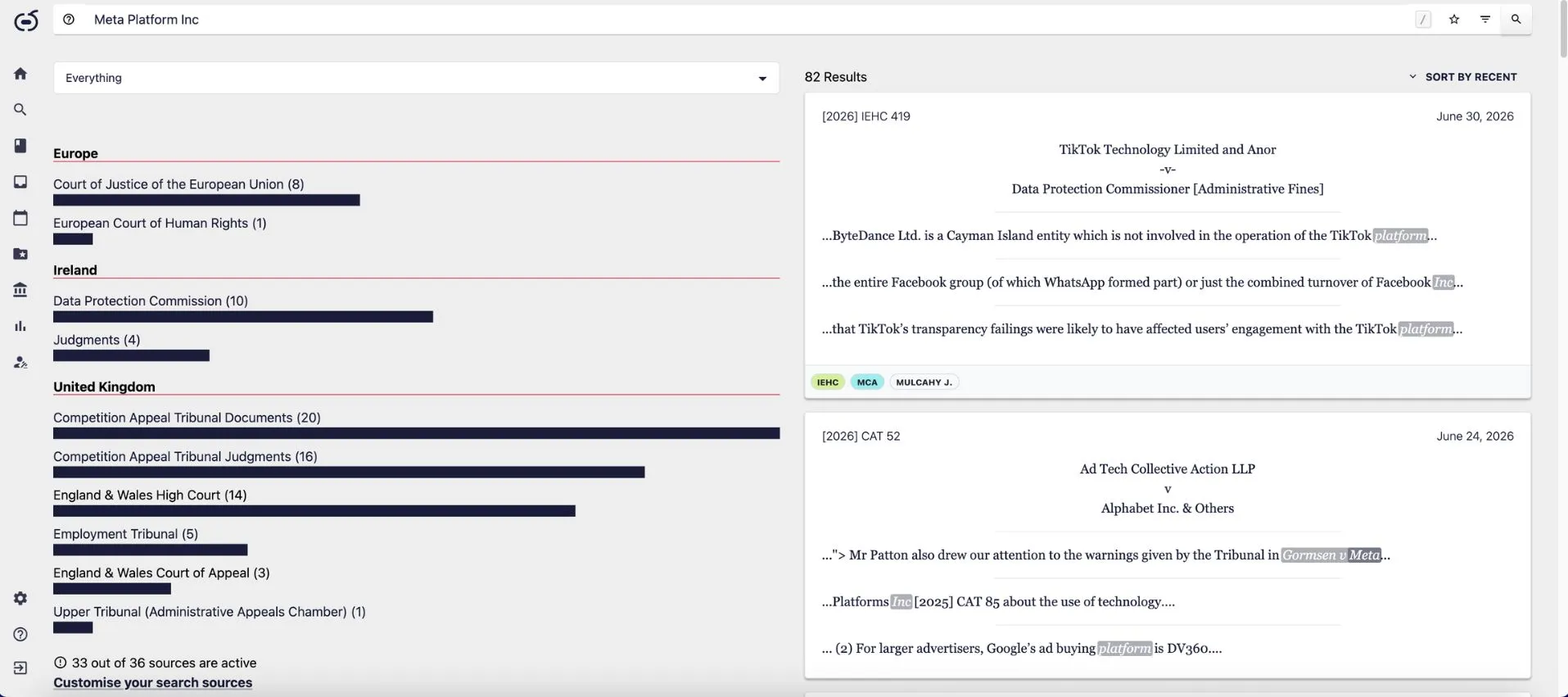Filter by England & Wales High Court (14)
Image resolution: width=1568 pixels, height=697 pixels.
[x=150, y=495]
